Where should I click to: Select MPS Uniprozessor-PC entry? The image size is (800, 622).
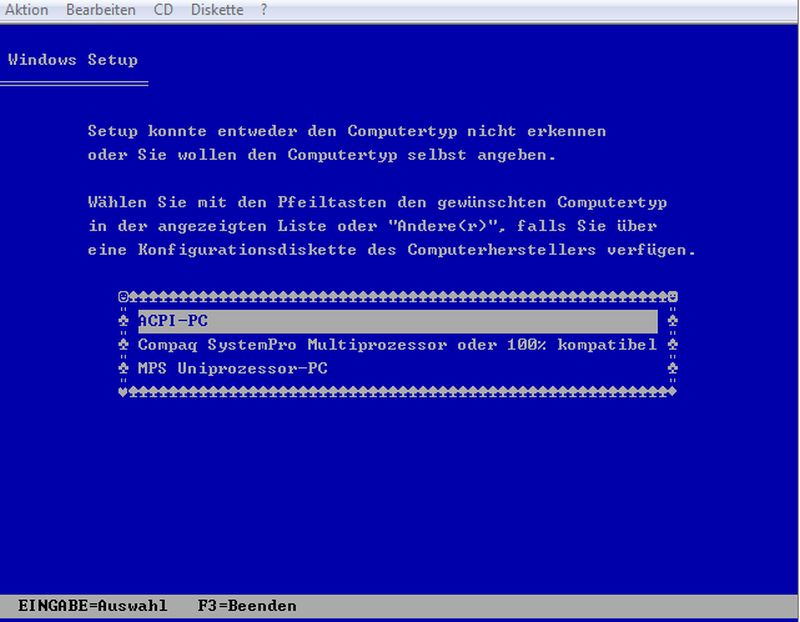(x=233, y=368)
